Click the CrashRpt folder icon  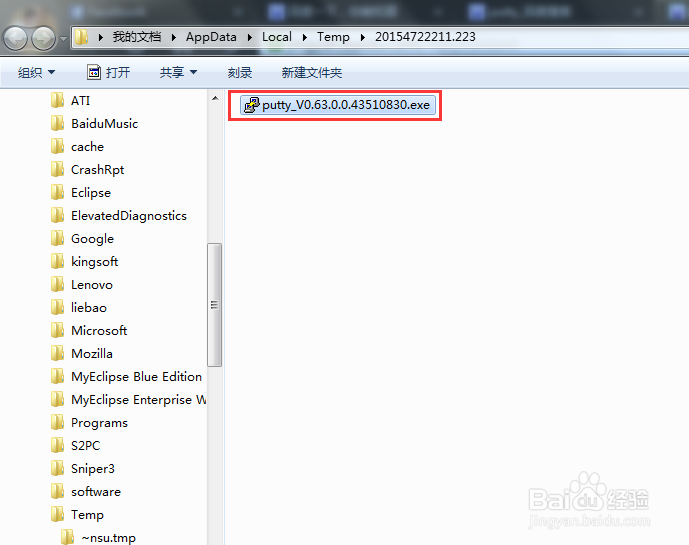click(58, 169)
